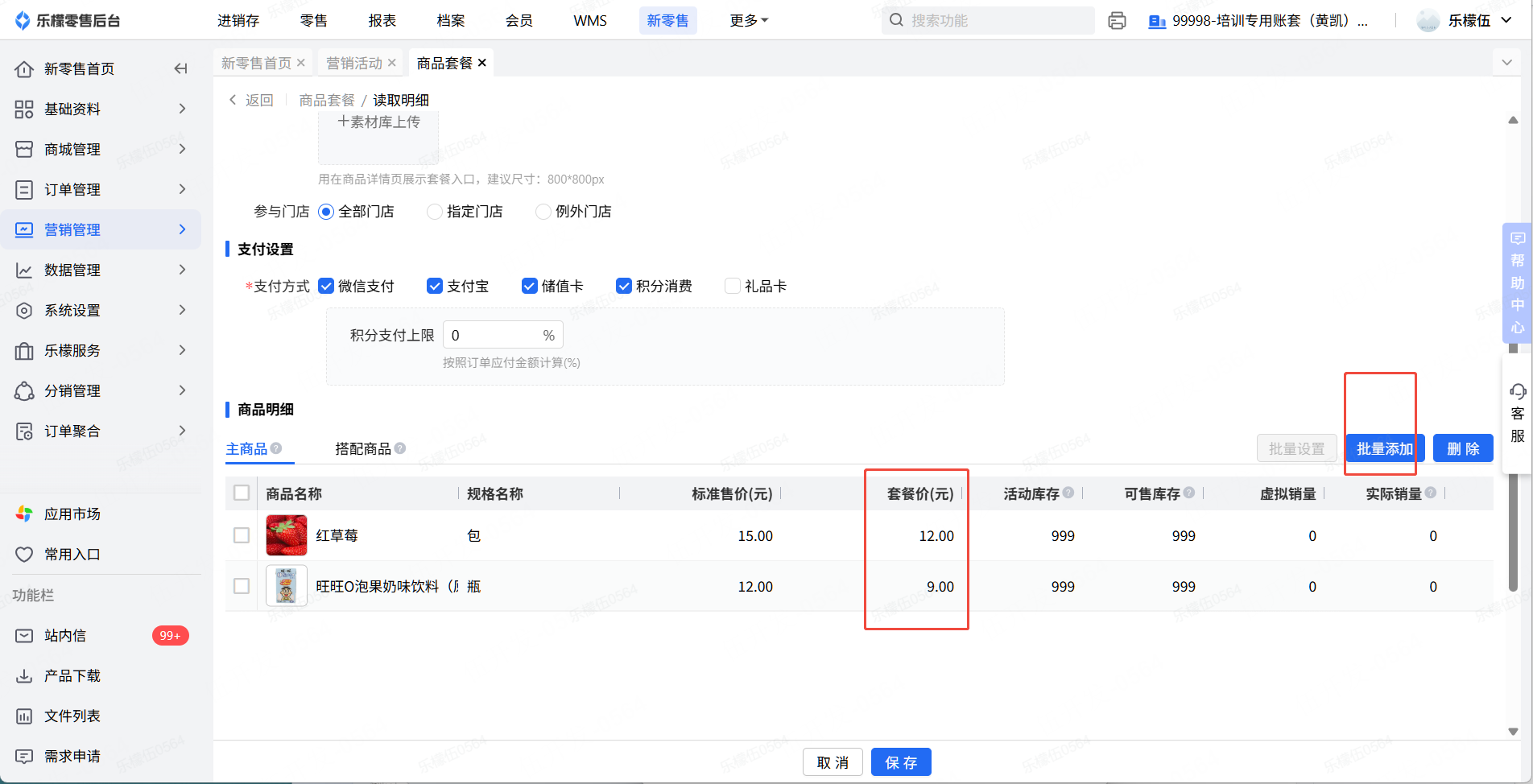1533x784 pixels.
Task: Click the 文件列表 icon
Action: [x=24, y=716]
